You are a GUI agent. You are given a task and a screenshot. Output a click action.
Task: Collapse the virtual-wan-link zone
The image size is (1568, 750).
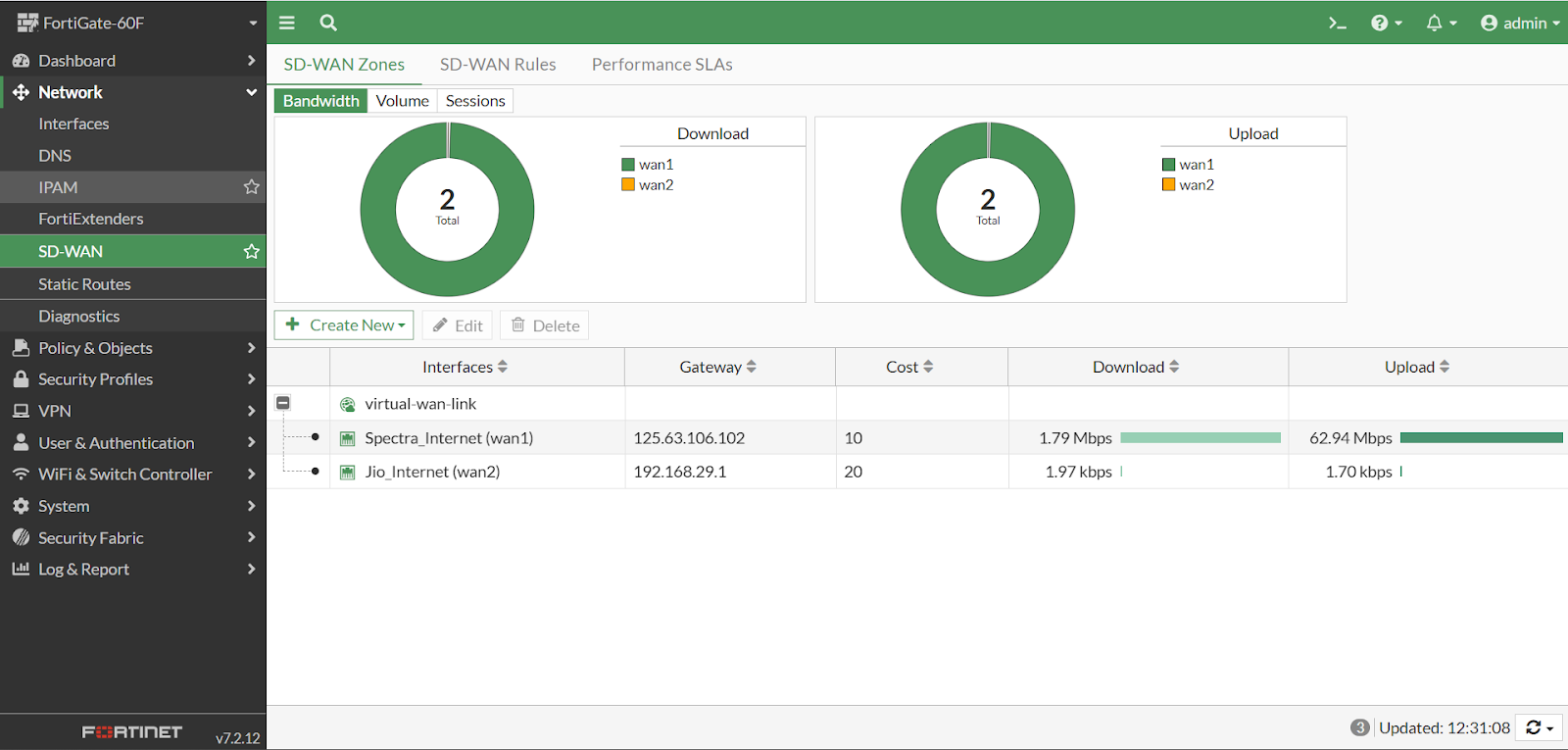[x=283, y=403]
